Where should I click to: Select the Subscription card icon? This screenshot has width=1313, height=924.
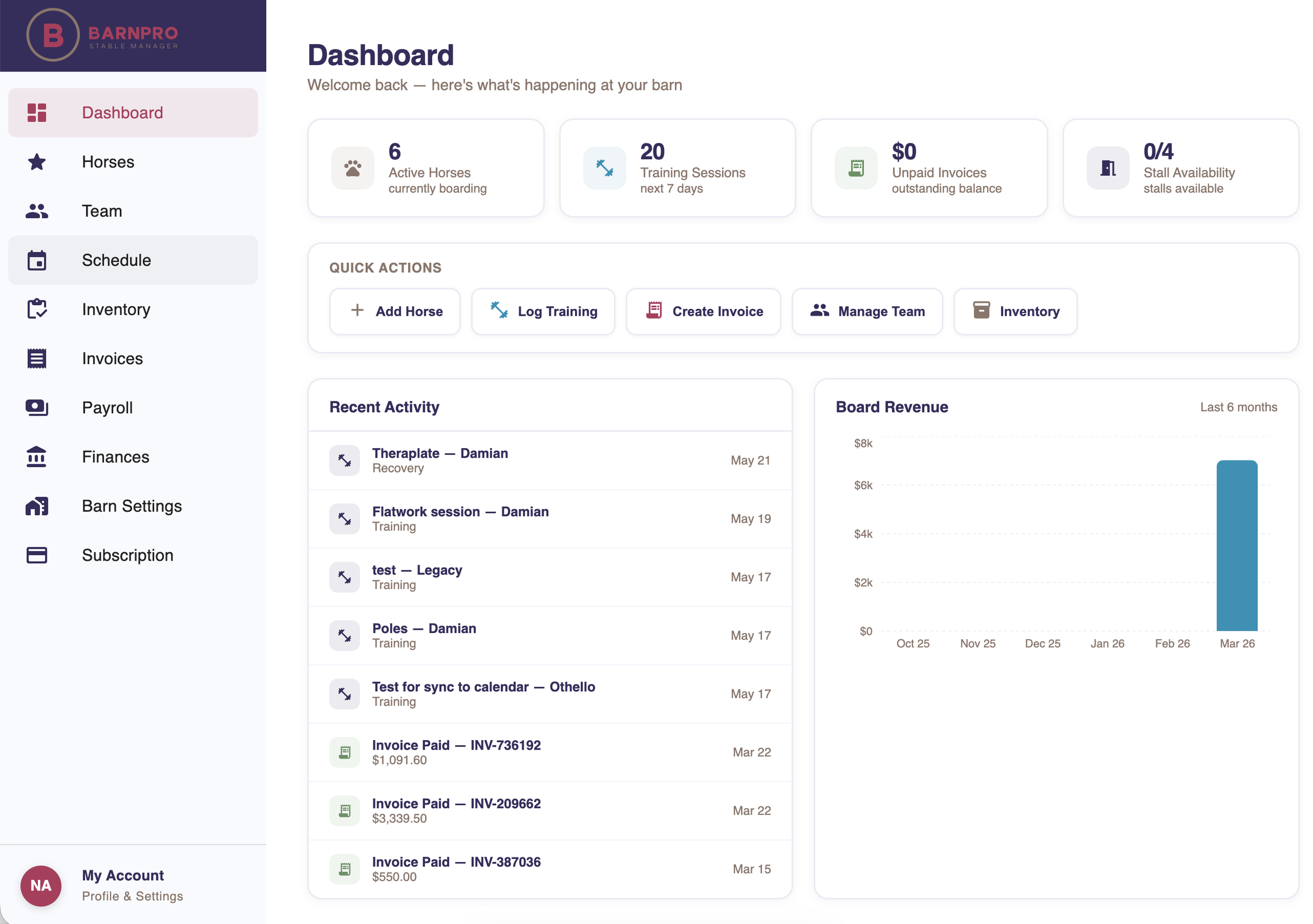(37, 555)
